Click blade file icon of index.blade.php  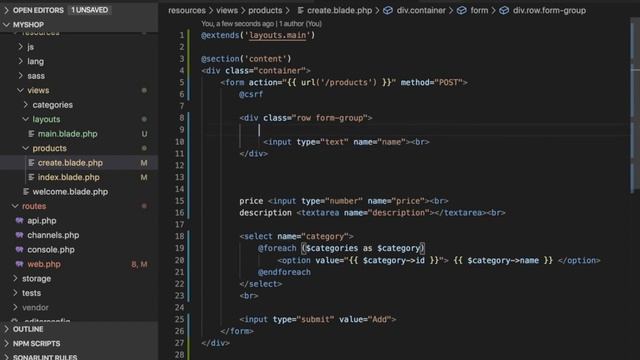(x=31, y=178)
